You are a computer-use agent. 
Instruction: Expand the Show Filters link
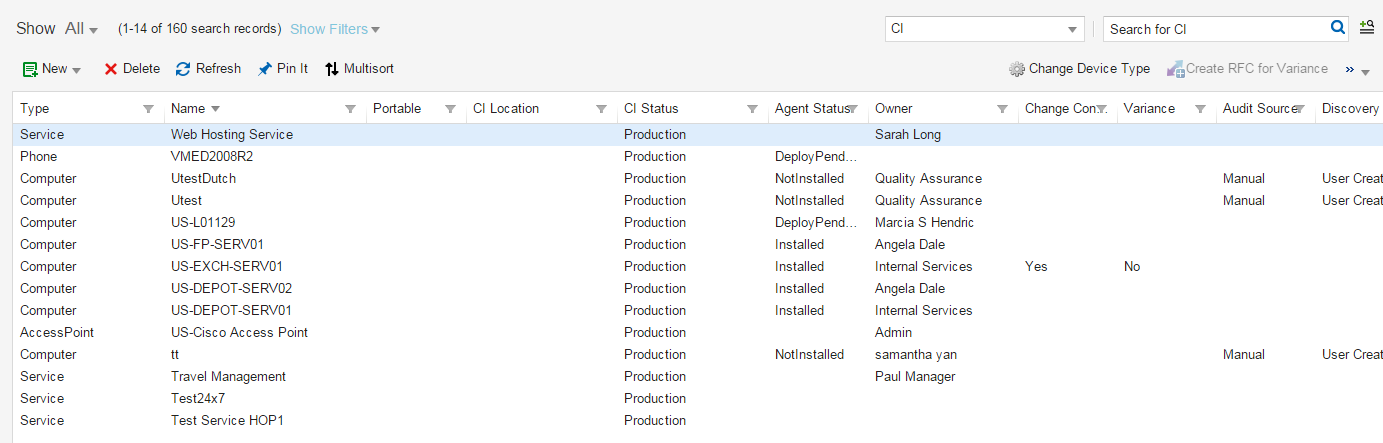click(x=335, y=29)
